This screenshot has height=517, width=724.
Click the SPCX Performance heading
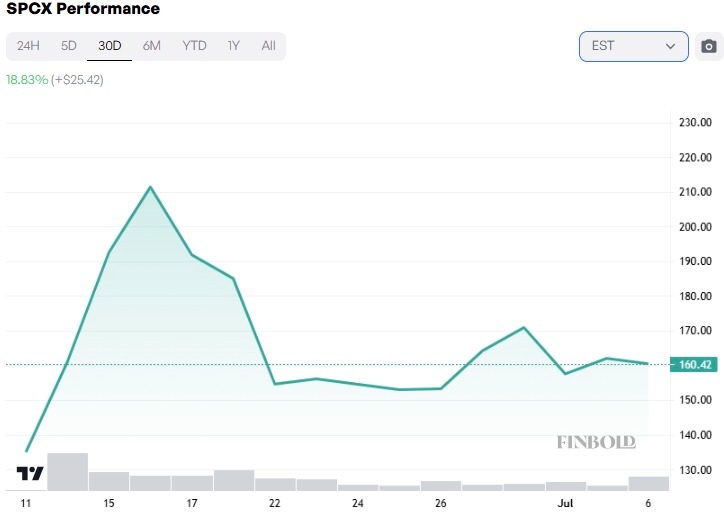coord(83,8)
